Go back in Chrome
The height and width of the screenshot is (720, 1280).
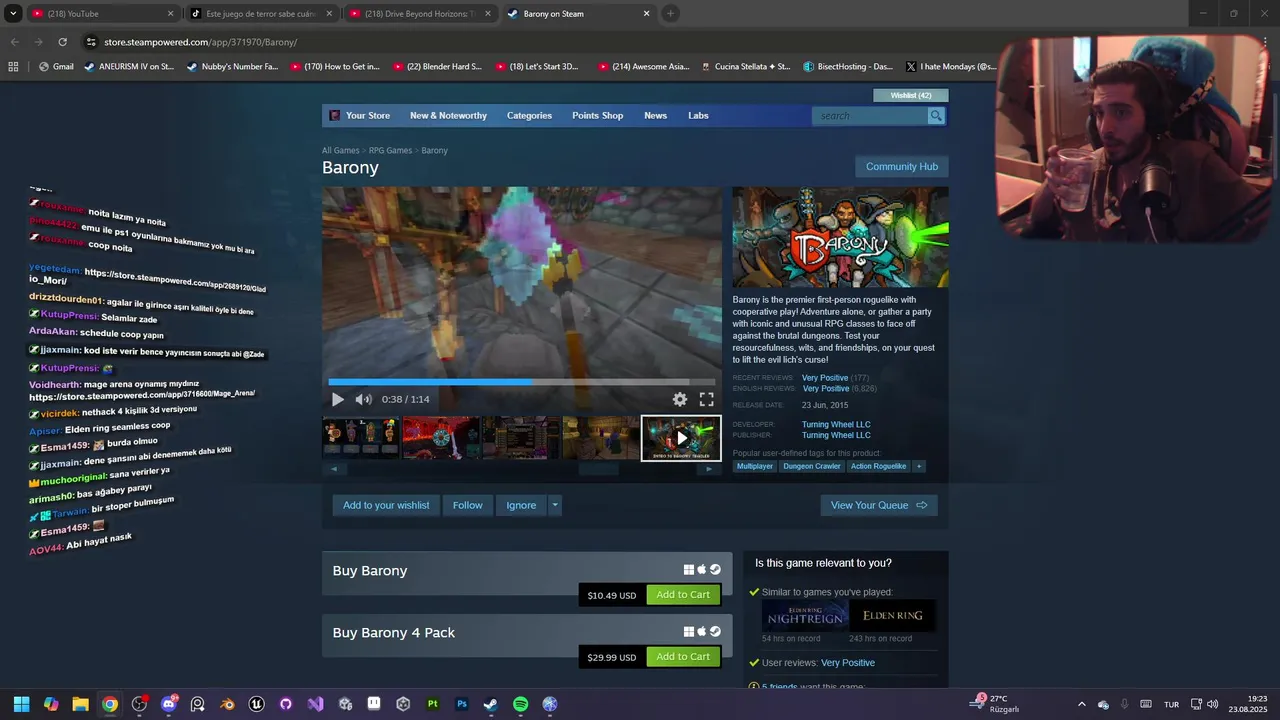coord(14,42)
